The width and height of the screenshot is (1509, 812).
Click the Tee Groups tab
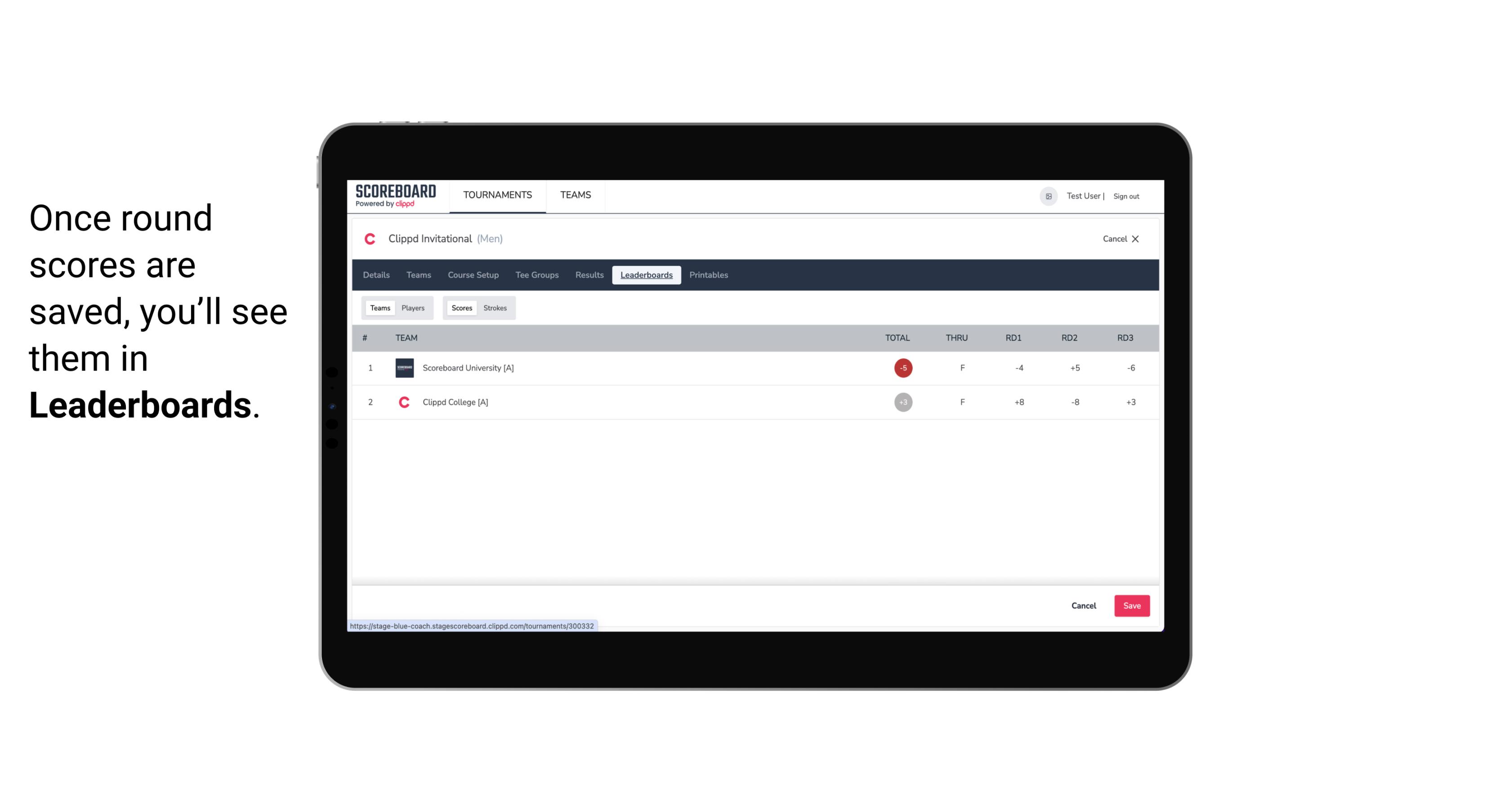537,275
